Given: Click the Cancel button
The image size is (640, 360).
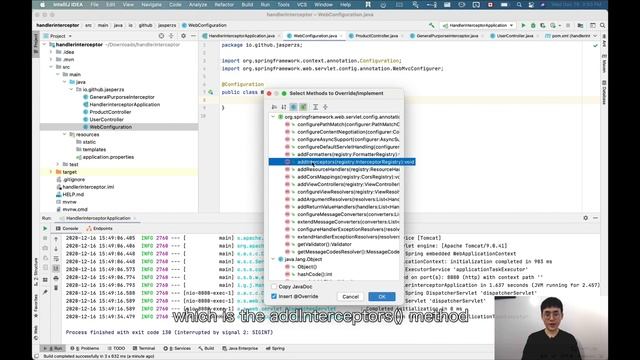Looking at the screenshot, I should point(350,297).
